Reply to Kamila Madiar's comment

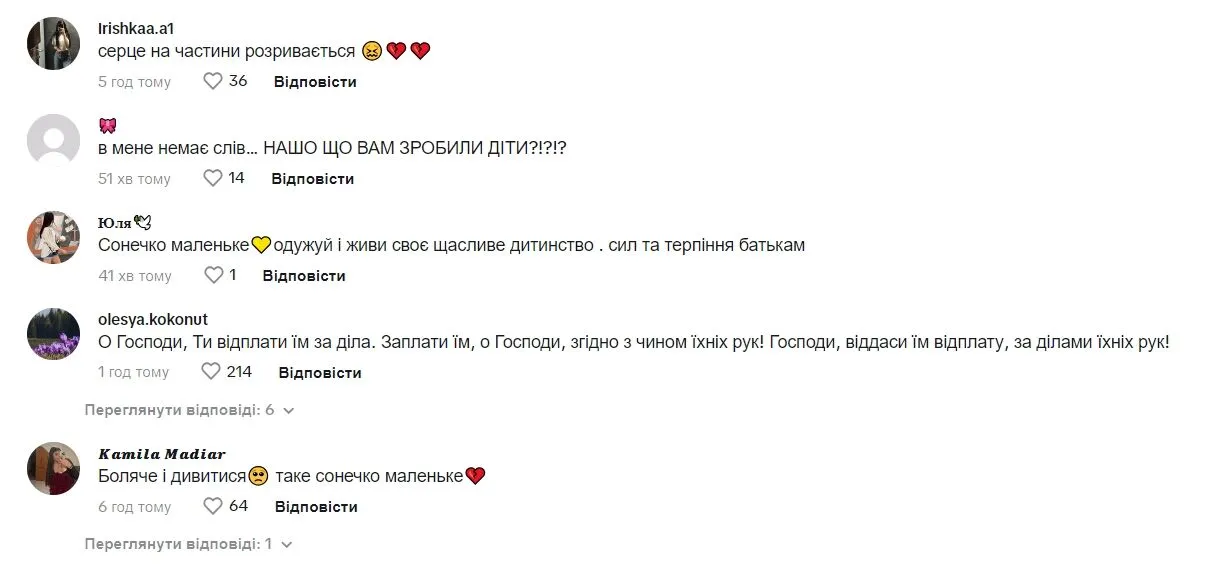tap(316, 507)
